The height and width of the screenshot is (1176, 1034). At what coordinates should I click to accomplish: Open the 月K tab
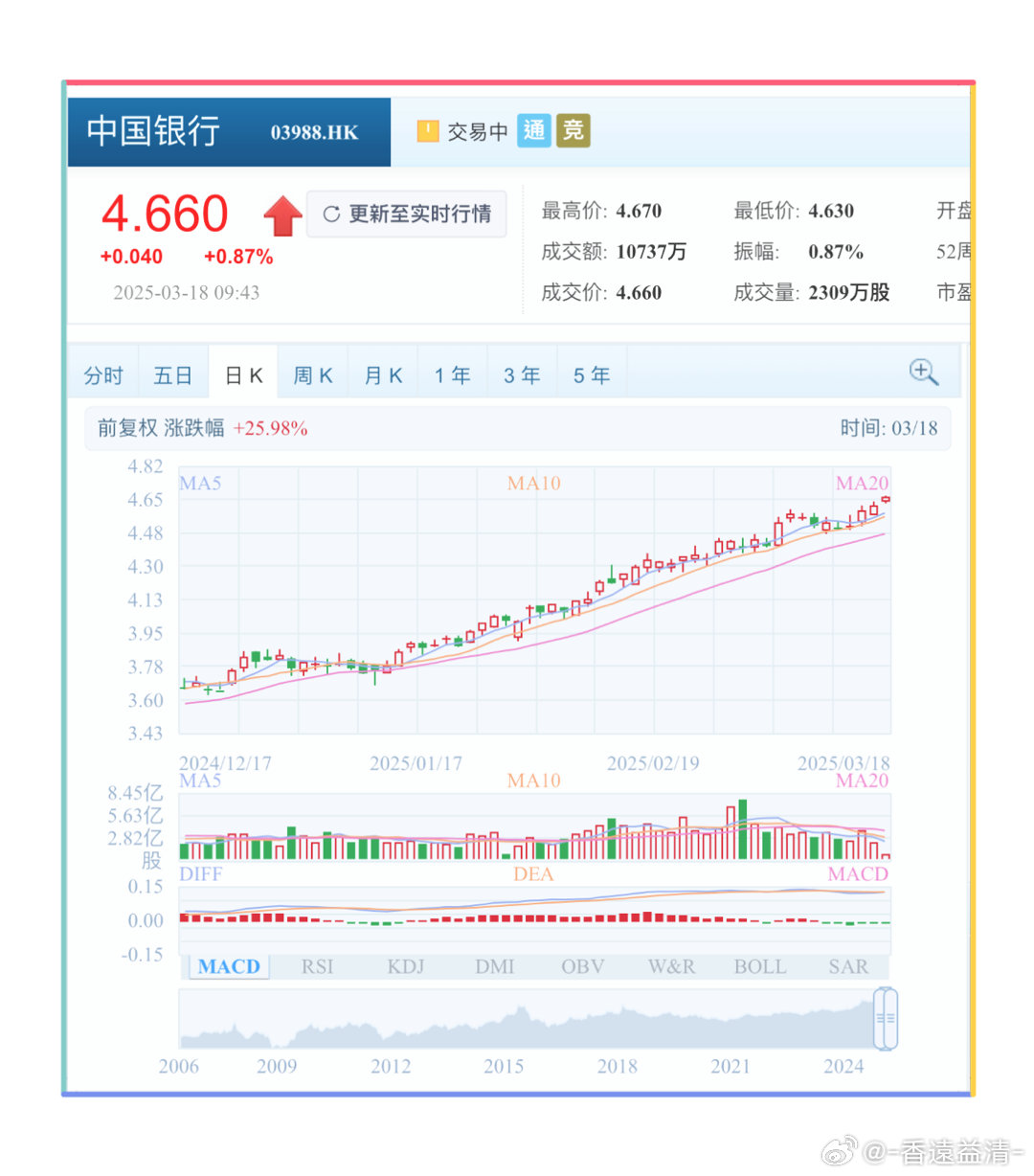(x=383, y=375)
